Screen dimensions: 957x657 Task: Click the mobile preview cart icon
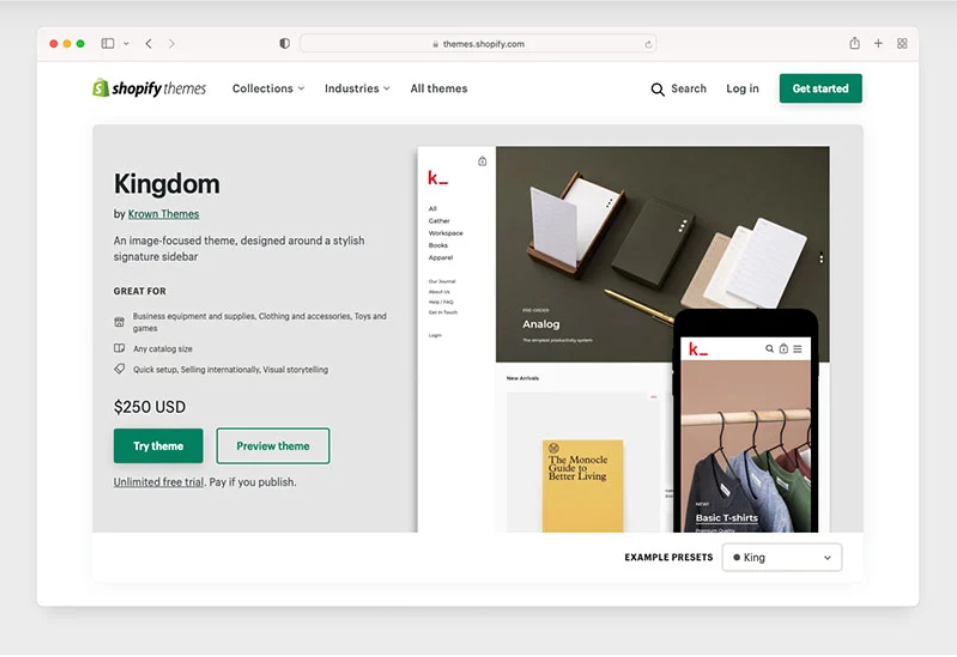784,349
